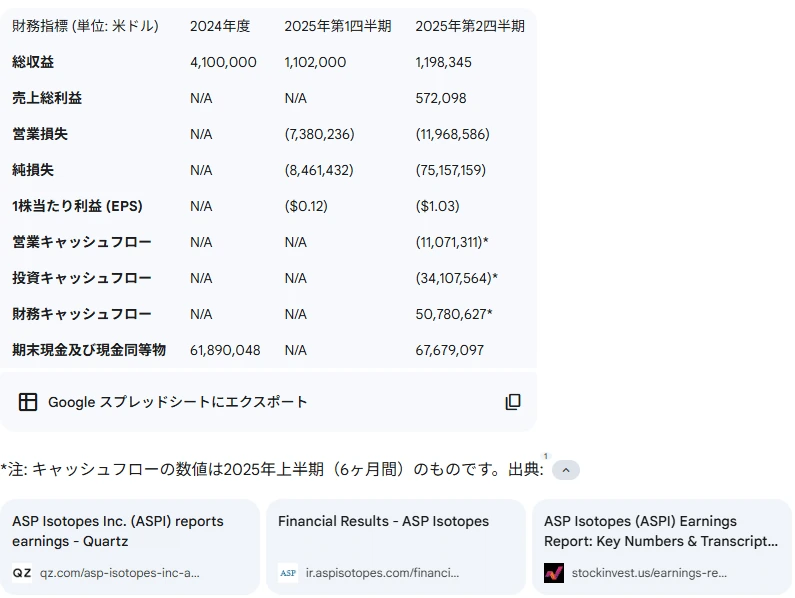Click the 1,102,000 revenue cell
The image size is (795, 598).
315,62
